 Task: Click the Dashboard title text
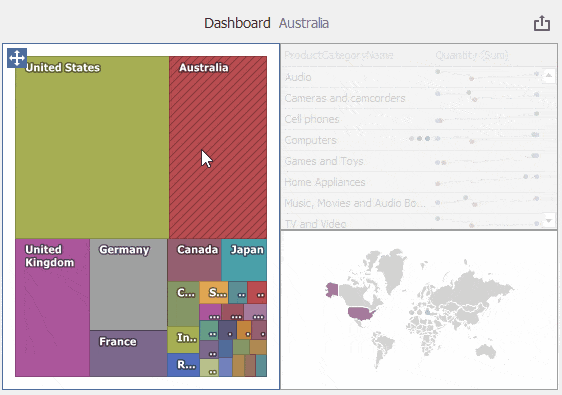237,23
